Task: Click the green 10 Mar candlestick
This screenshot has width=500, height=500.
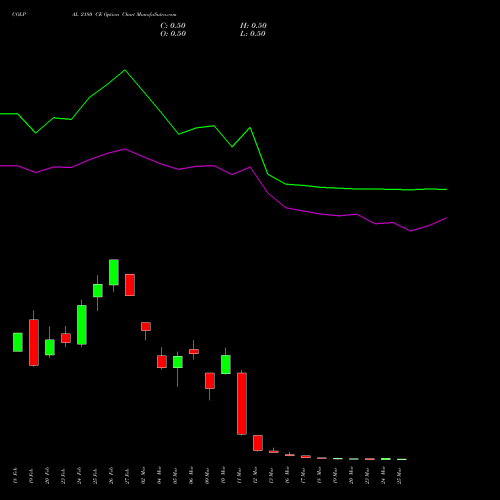Action: [x=226, y=364]
